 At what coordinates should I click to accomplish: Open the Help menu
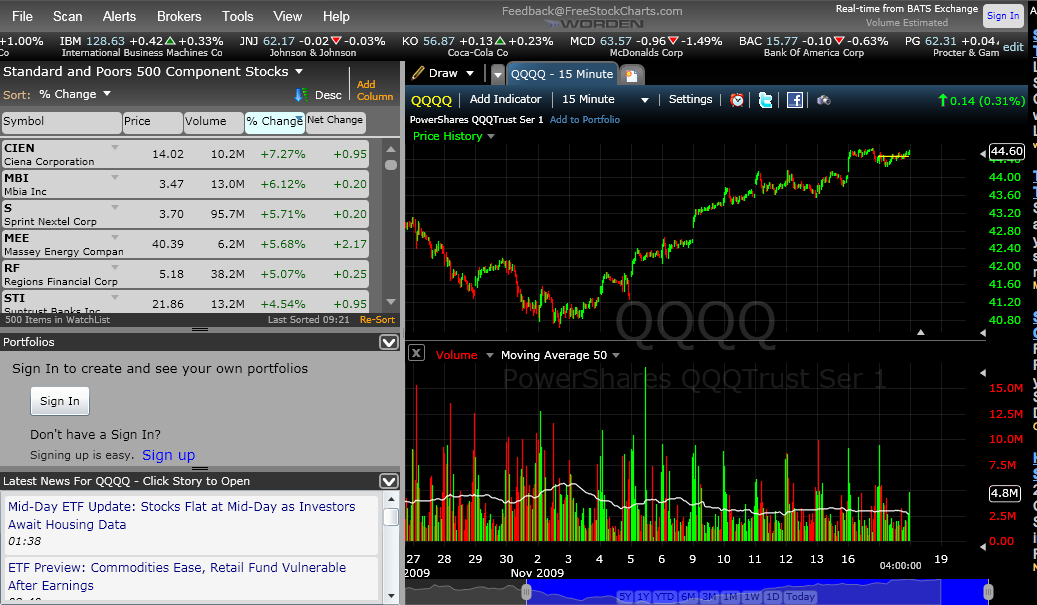click(336, 17)
